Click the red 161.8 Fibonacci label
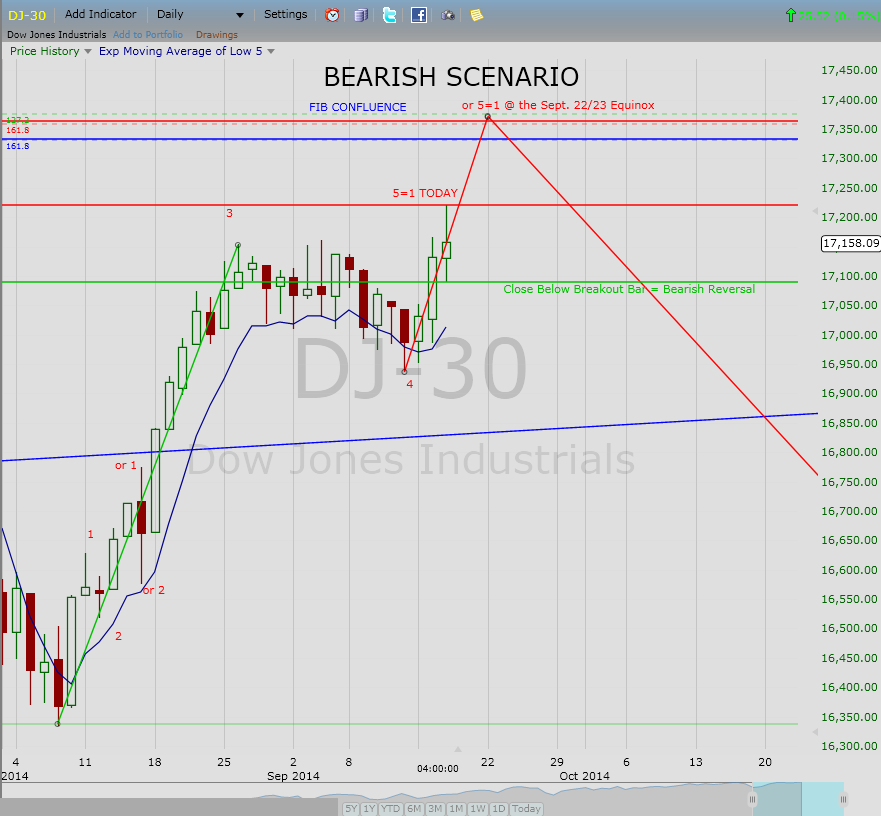Image resolution: width=881 pixels, height=816 pixels. click(17, 130)
